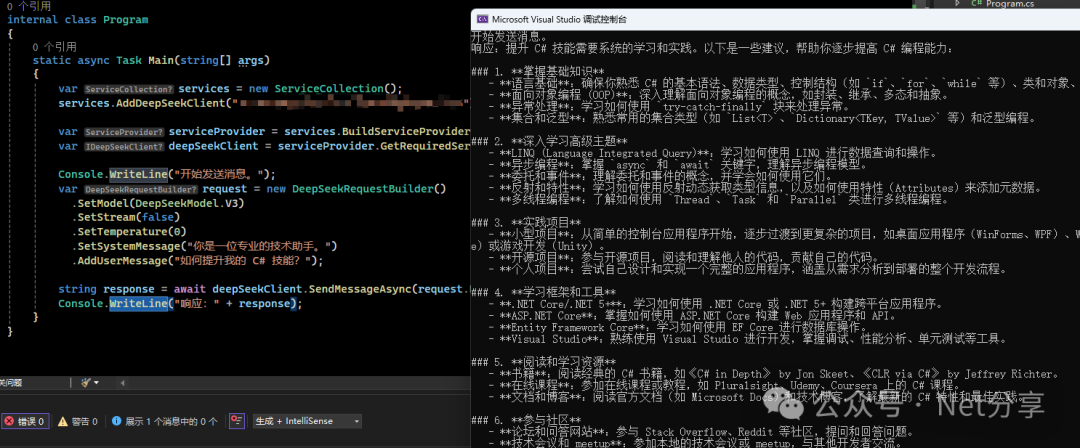The image size is (1080, 448).
Task: Toggle the 展示 1 个消息中的 0 个 messages filter
Action: pyautogui.click(x=165, y=421)
